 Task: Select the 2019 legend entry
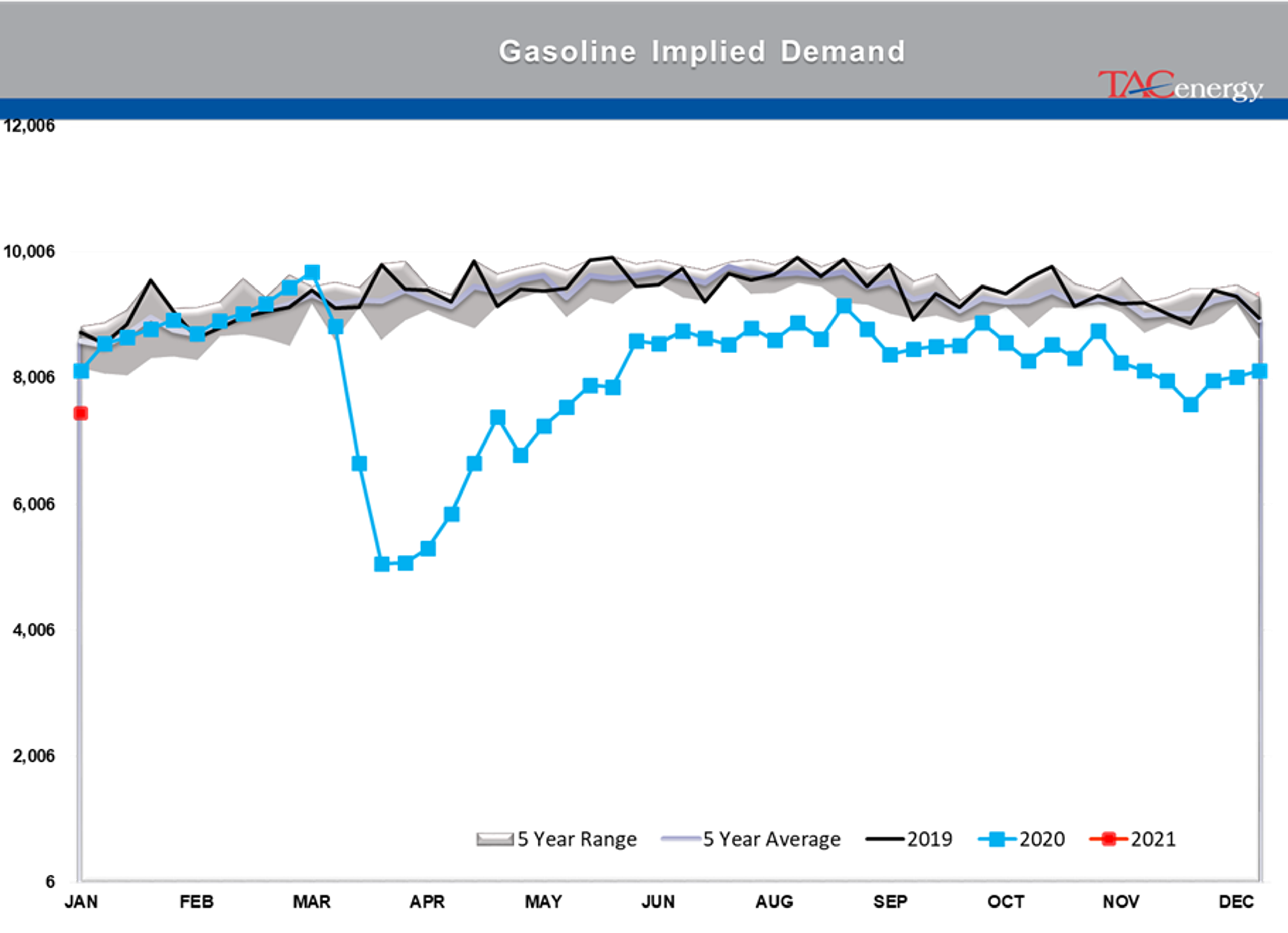coord(909,839)
